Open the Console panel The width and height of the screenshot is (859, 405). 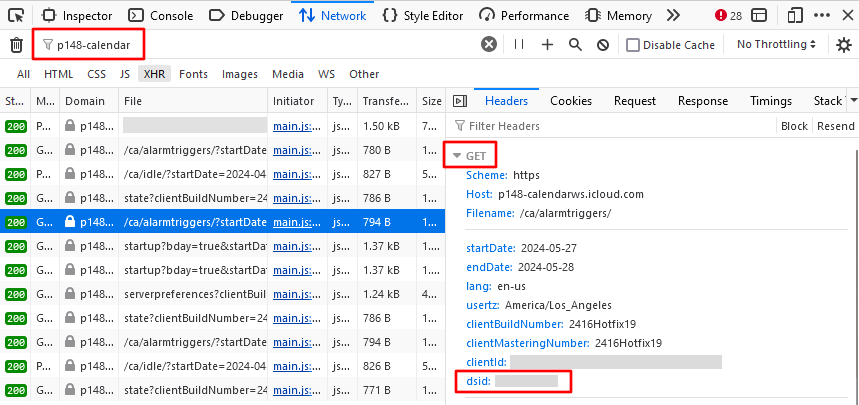[161, 15]
